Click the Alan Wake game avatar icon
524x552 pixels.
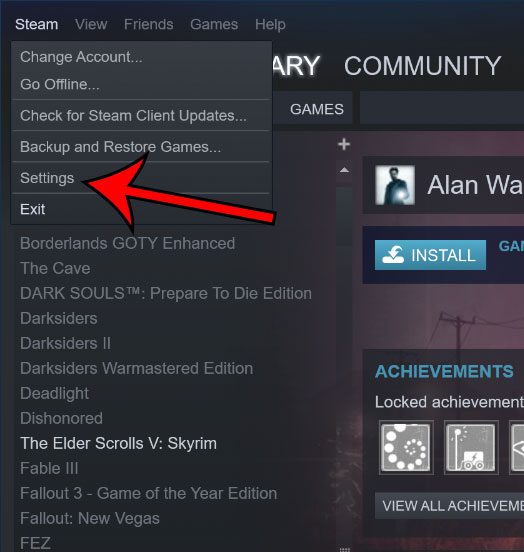[395, 185]
